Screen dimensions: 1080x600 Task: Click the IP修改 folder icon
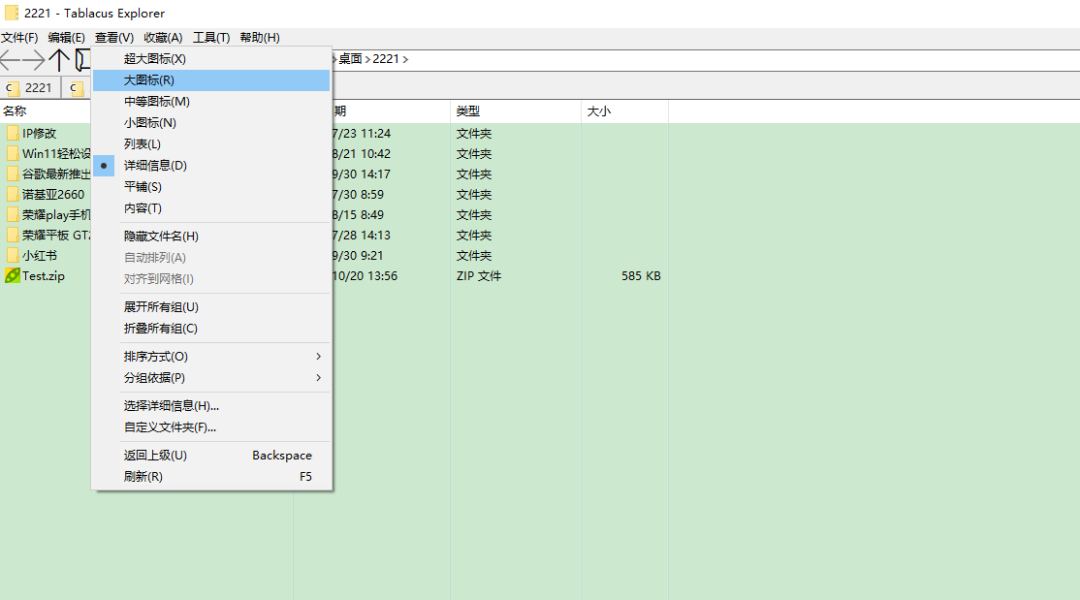click(12, 133)
